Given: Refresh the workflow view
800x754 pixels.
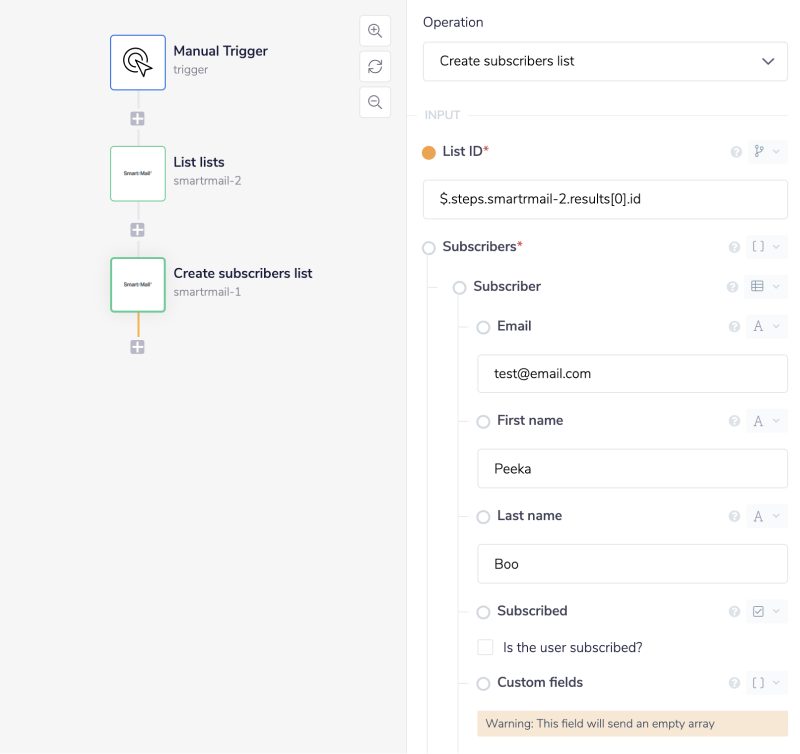Looking at the screenshot, I should click(375, 66).
